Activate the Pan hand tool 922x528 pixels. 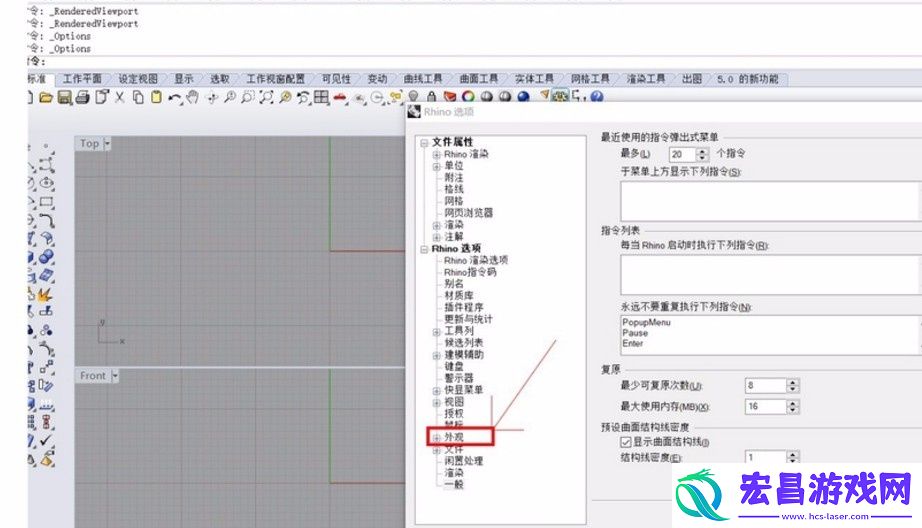tap(192, 97)
